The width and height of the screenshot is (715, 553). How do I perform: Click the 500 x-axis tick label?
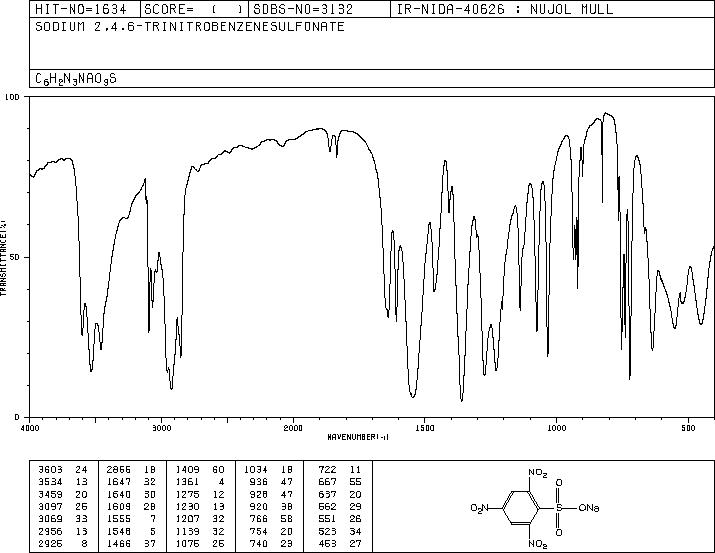point(688,428)
